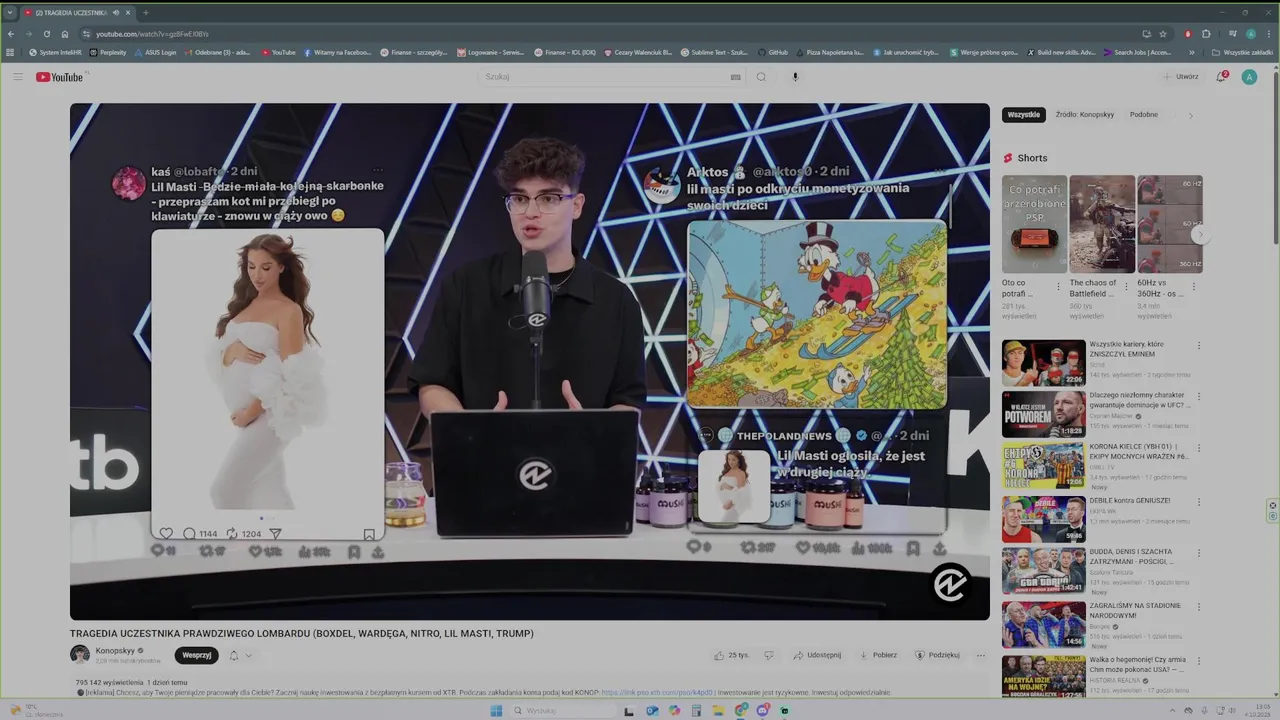The width and height of the screenshot is (1280, 720).
Task: Open the 60Hz vs 360Hz Short
Action: click(1170, 224)
